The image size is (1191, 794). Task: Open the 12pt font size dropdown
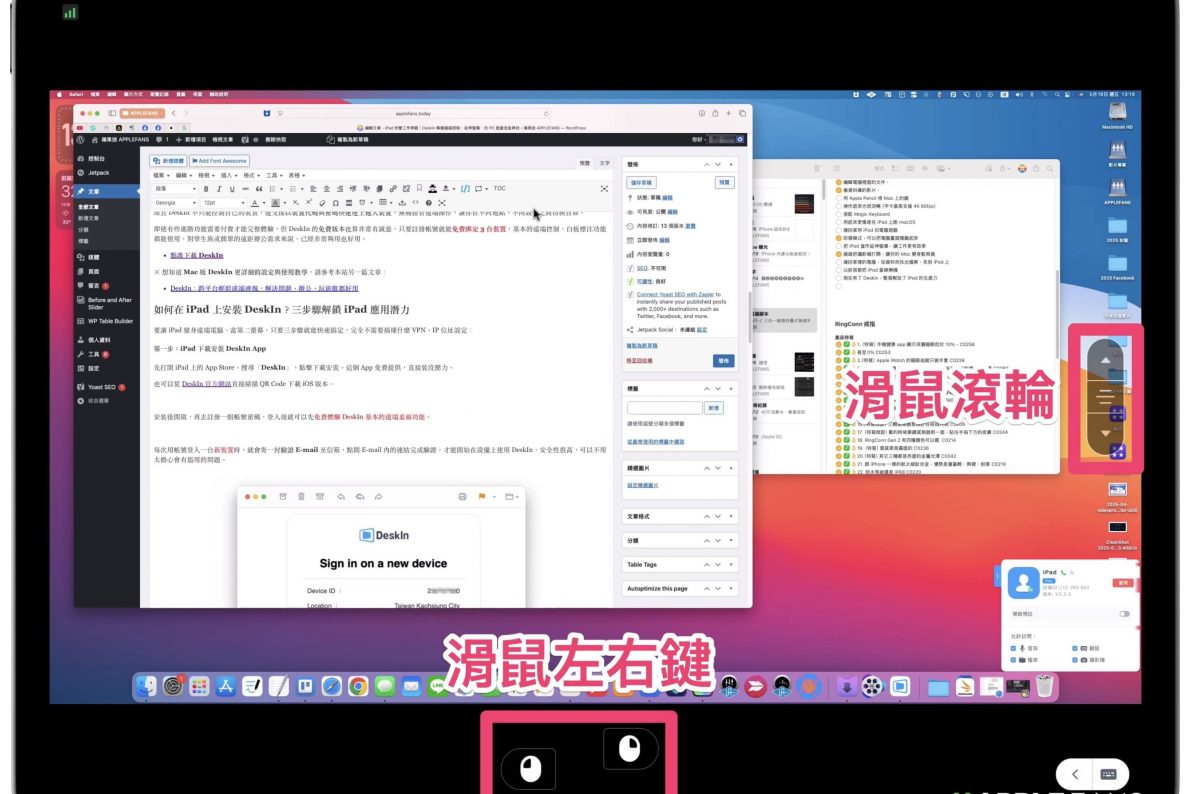224,201
